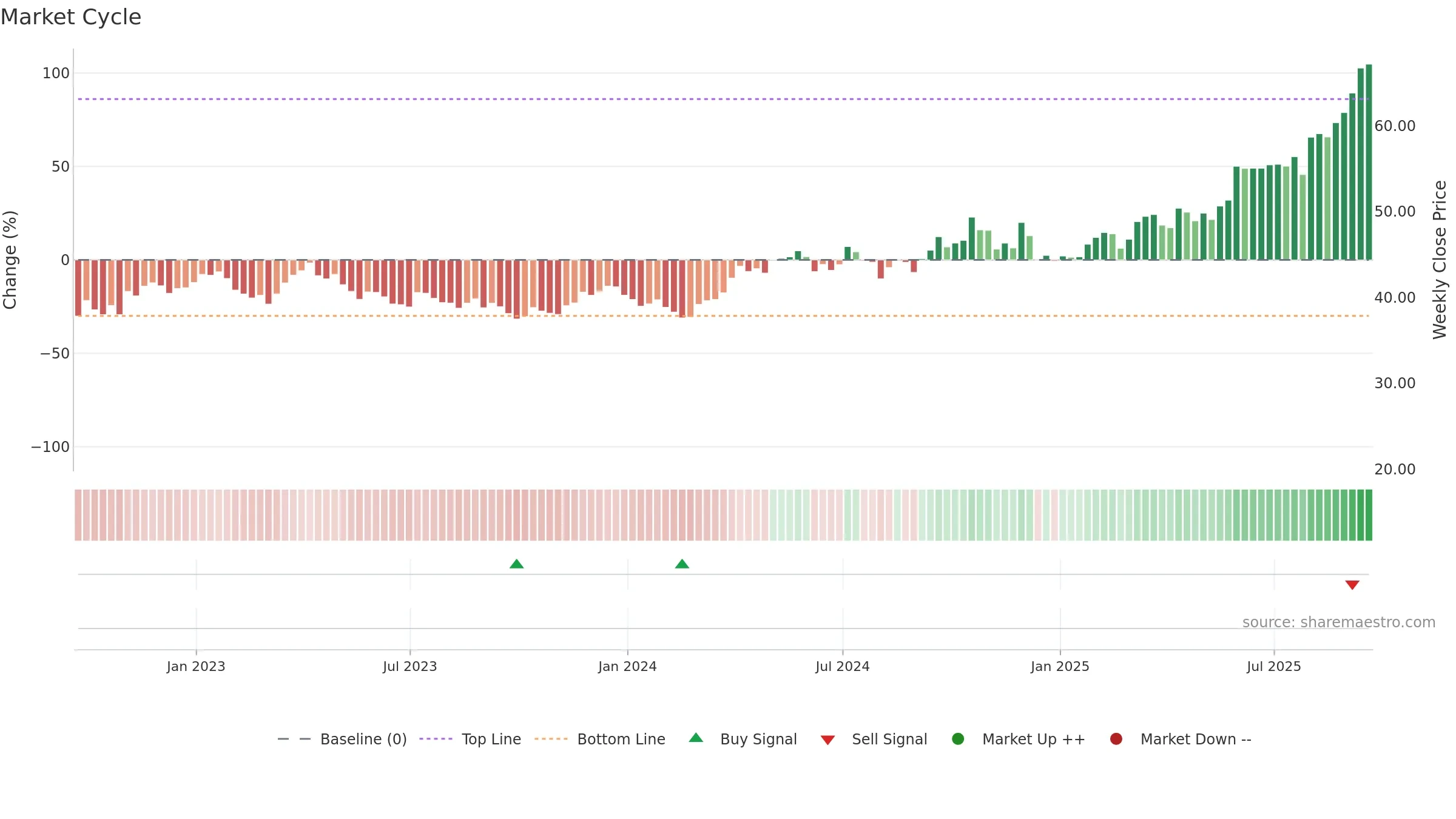
Task: Toggle the Market Up ++ legend entry
Action: pyautogui.click(x=1019, y=739)
